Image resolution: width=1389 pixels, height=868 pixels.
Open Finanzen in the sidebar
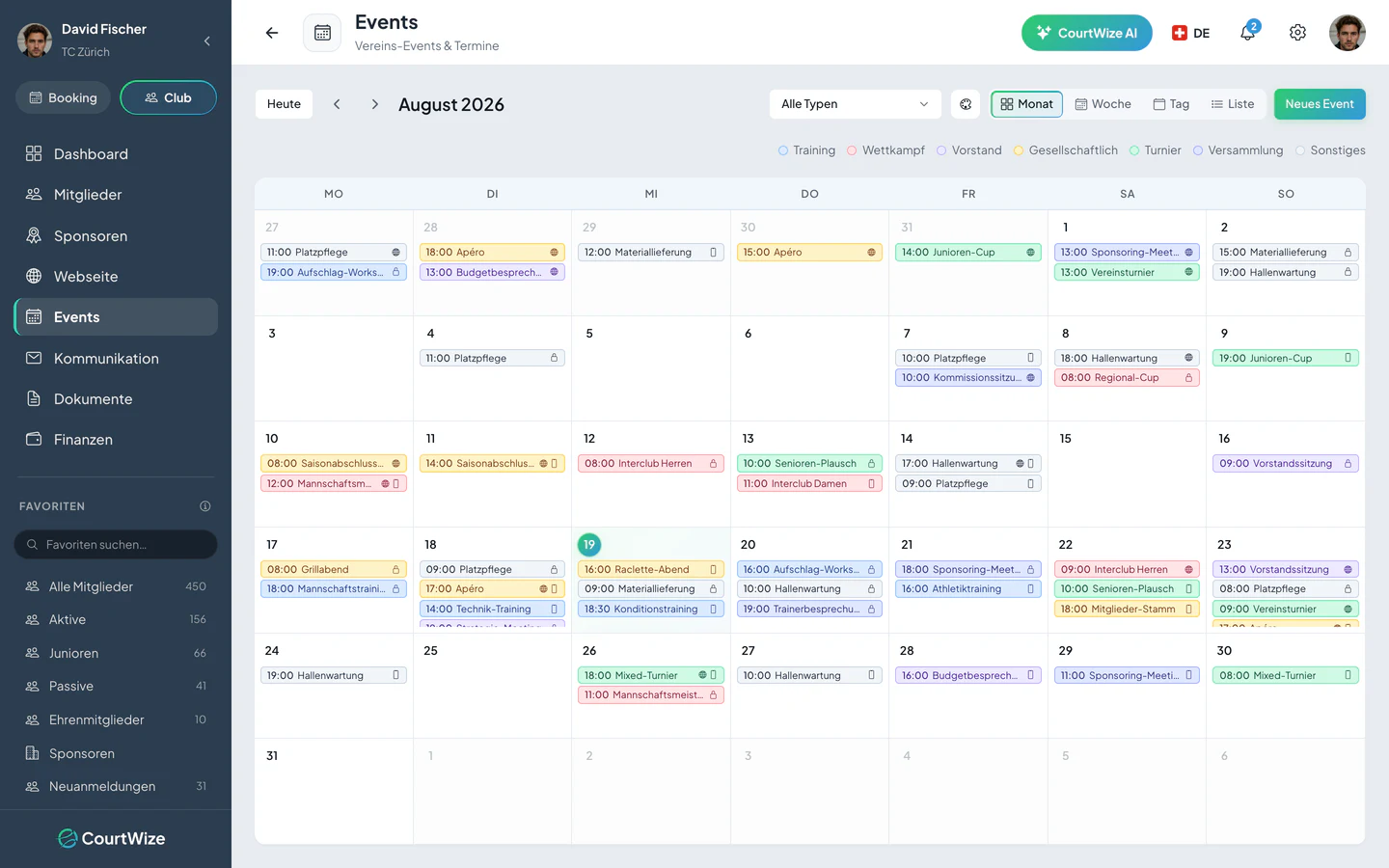(116, 440)
